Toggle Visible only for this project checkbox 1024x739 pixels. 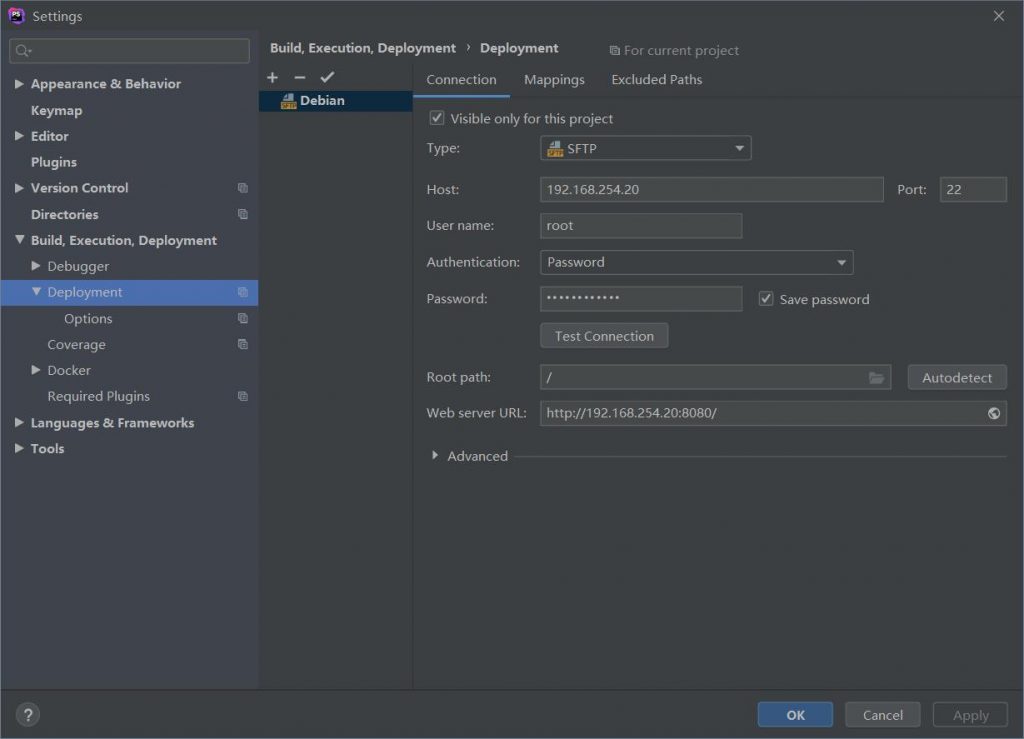click(436, 118)
